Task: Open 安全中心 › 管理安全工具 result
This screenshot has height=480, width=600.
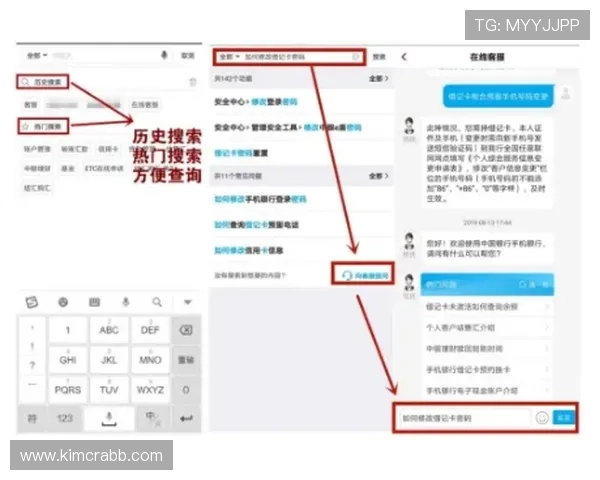Action: [302, 127]
